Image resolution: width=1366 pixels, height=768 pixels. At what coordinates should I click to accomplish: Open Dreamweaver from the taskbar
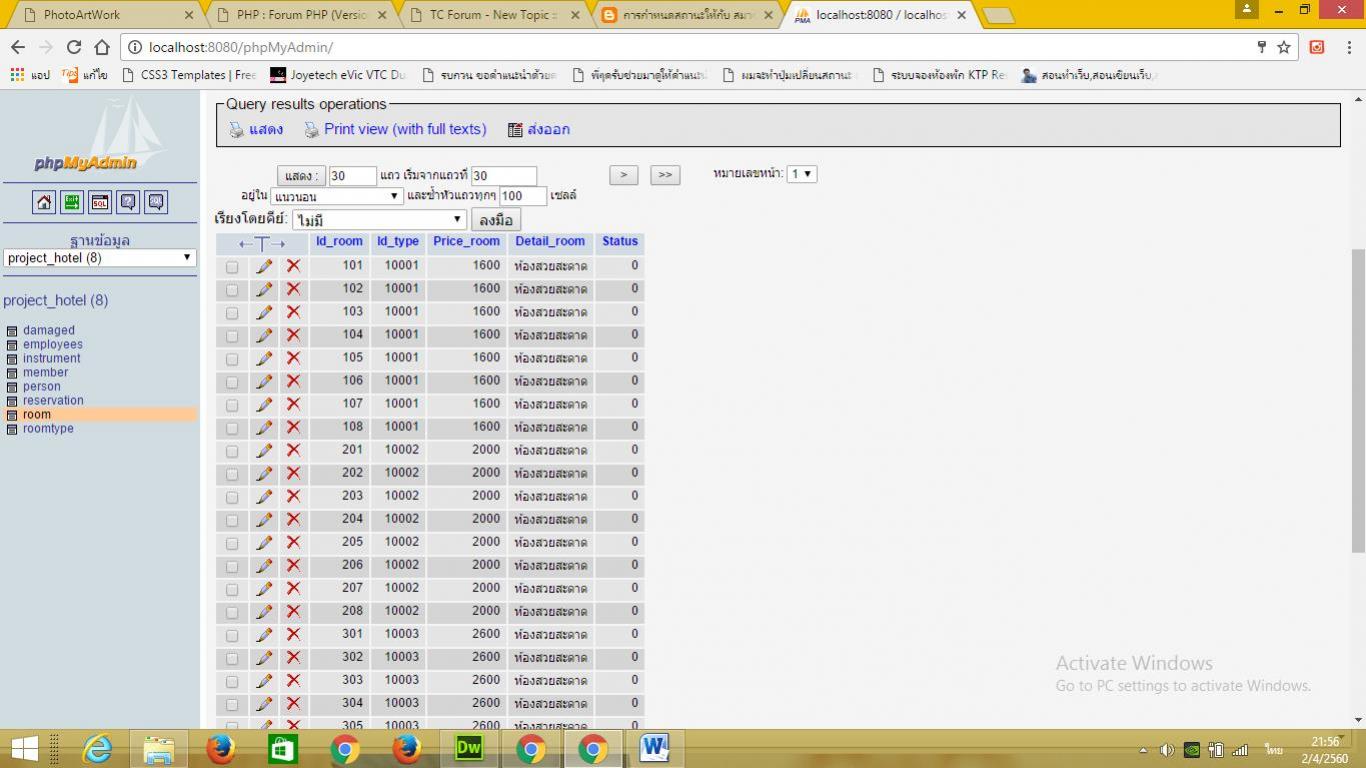tap(468, 748)
